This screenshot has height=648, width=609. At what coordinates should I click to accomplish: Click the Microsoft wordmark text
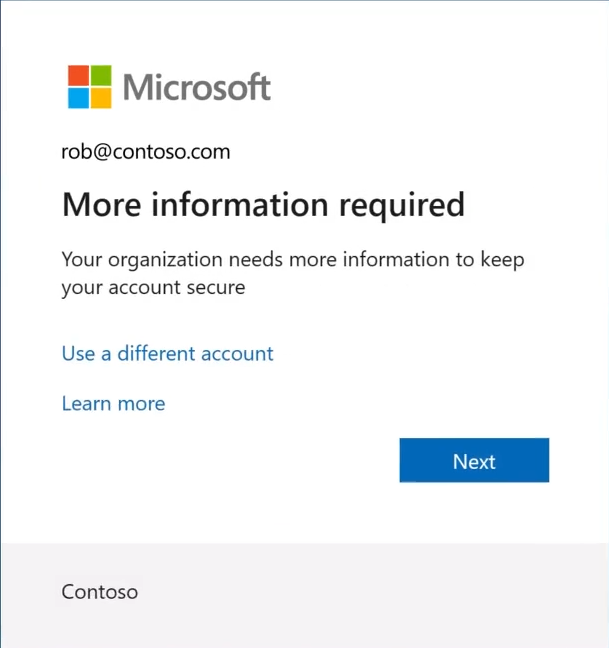point(197,87)
